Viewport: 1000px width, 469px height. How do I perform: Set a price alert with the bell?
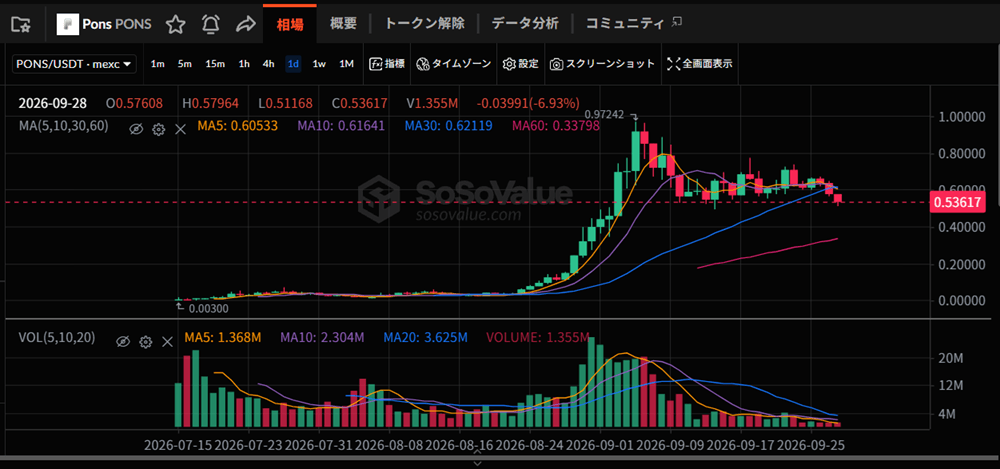pos(210,24)
